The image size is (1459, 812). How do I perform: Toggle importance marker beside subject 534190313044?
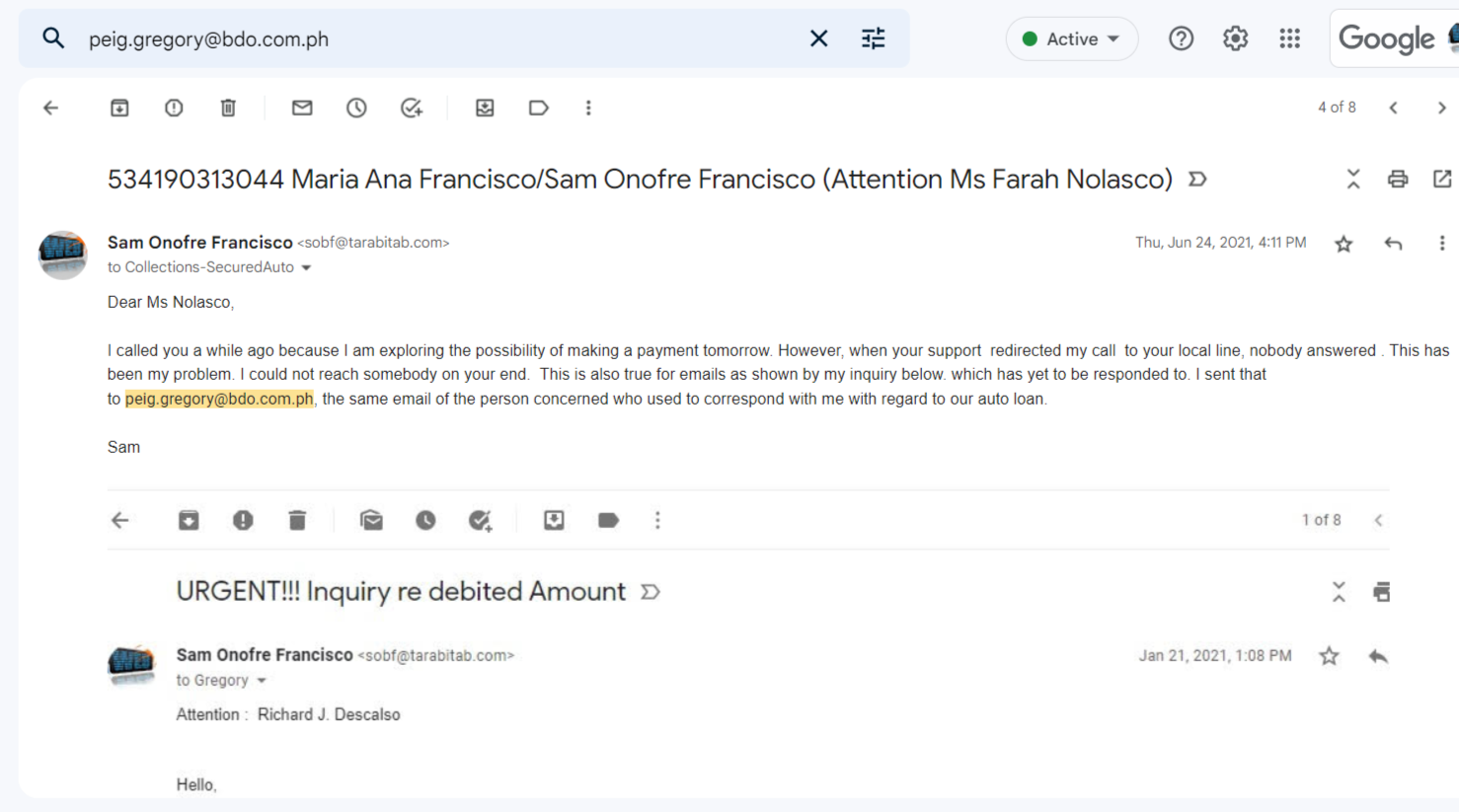click(1197, 180)
